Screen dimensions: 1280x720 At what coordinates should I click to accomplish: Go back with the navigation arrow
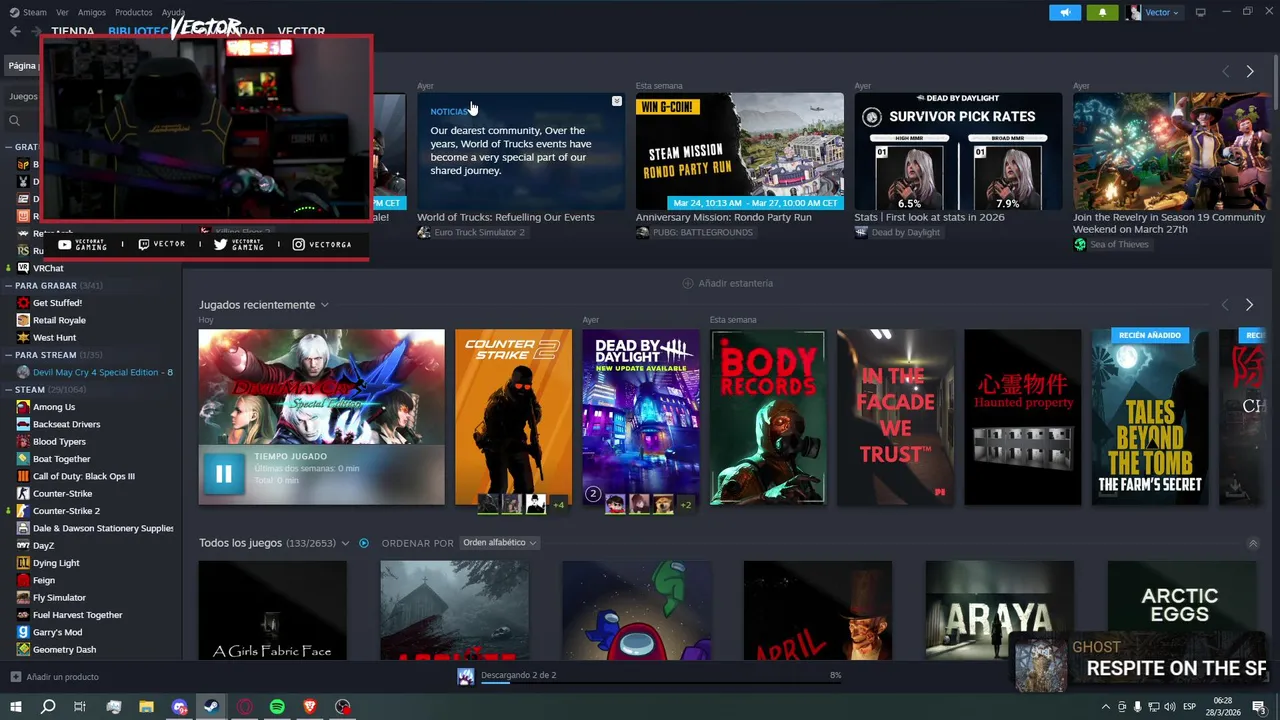pyautogui.click(x=15, y=31)
